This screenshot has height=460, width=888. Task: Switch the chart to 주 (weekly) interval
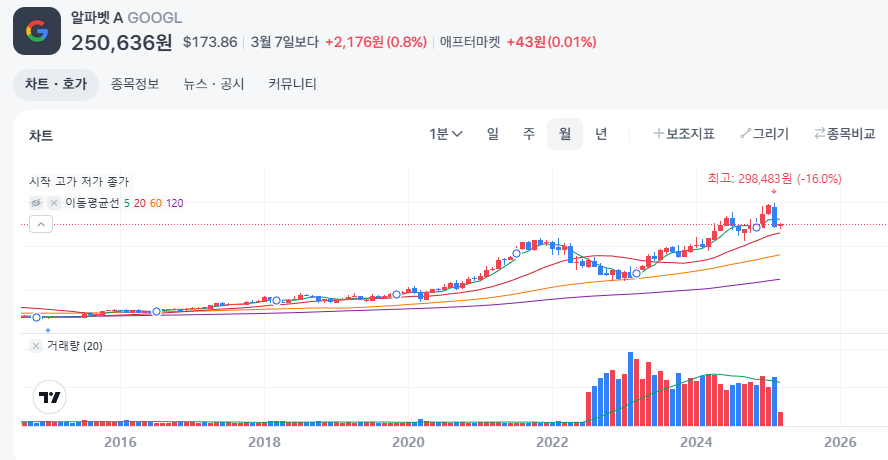pos(528,134)
